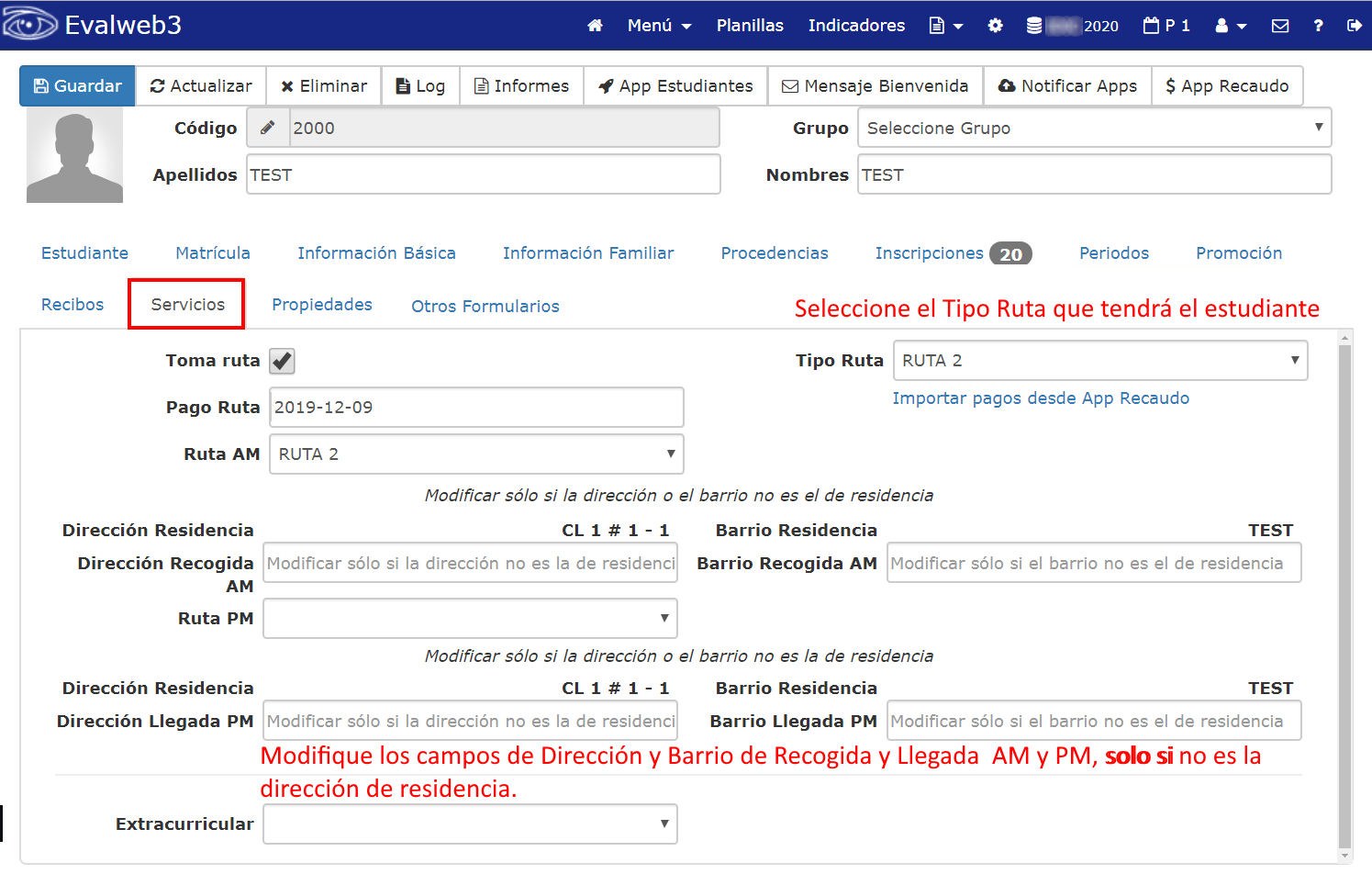Open the Tipo Ruta dropdown
This screenshot has height=874, width=1372.
click(x=1099, y=360)
